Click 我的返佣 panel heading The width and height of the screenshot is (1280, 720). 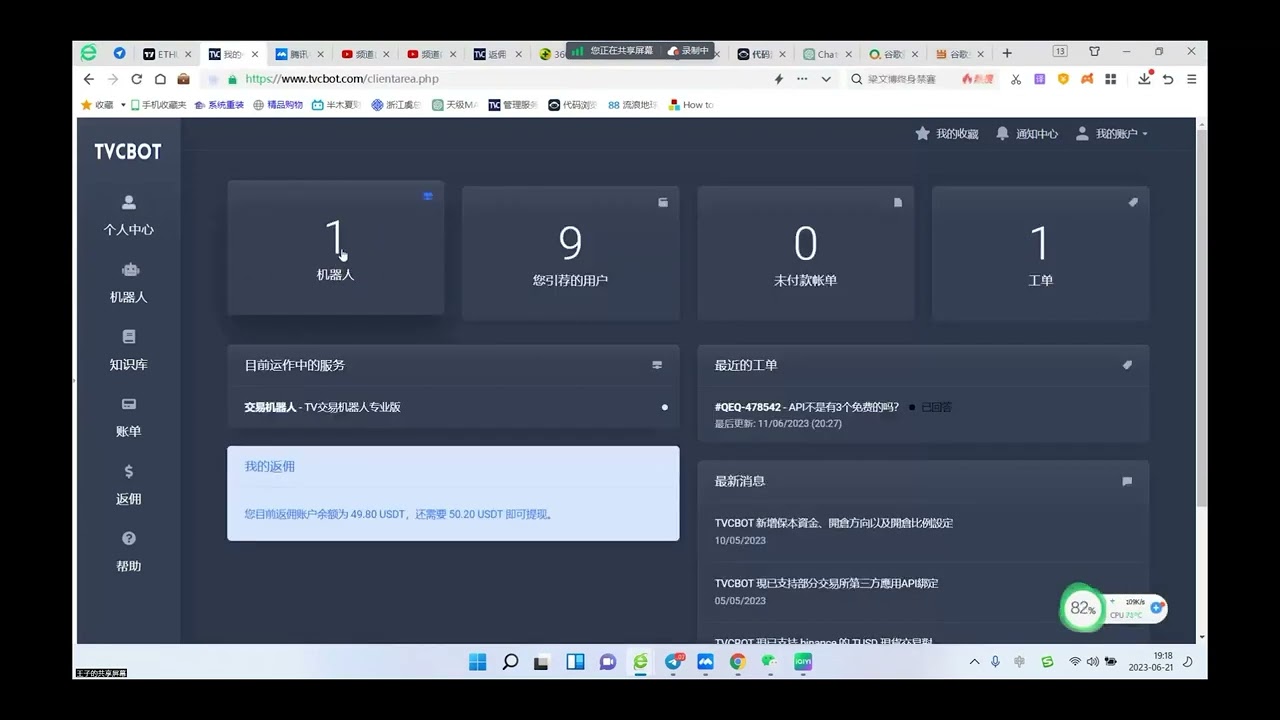[269, 466]
